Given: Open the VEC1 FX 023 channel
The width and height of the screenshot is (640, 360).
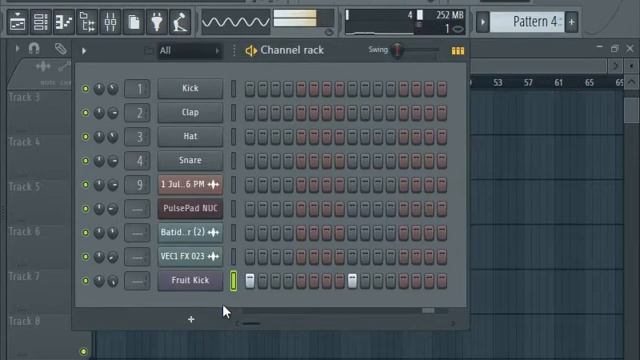Looking at the screenshot, I should [190, 257].
